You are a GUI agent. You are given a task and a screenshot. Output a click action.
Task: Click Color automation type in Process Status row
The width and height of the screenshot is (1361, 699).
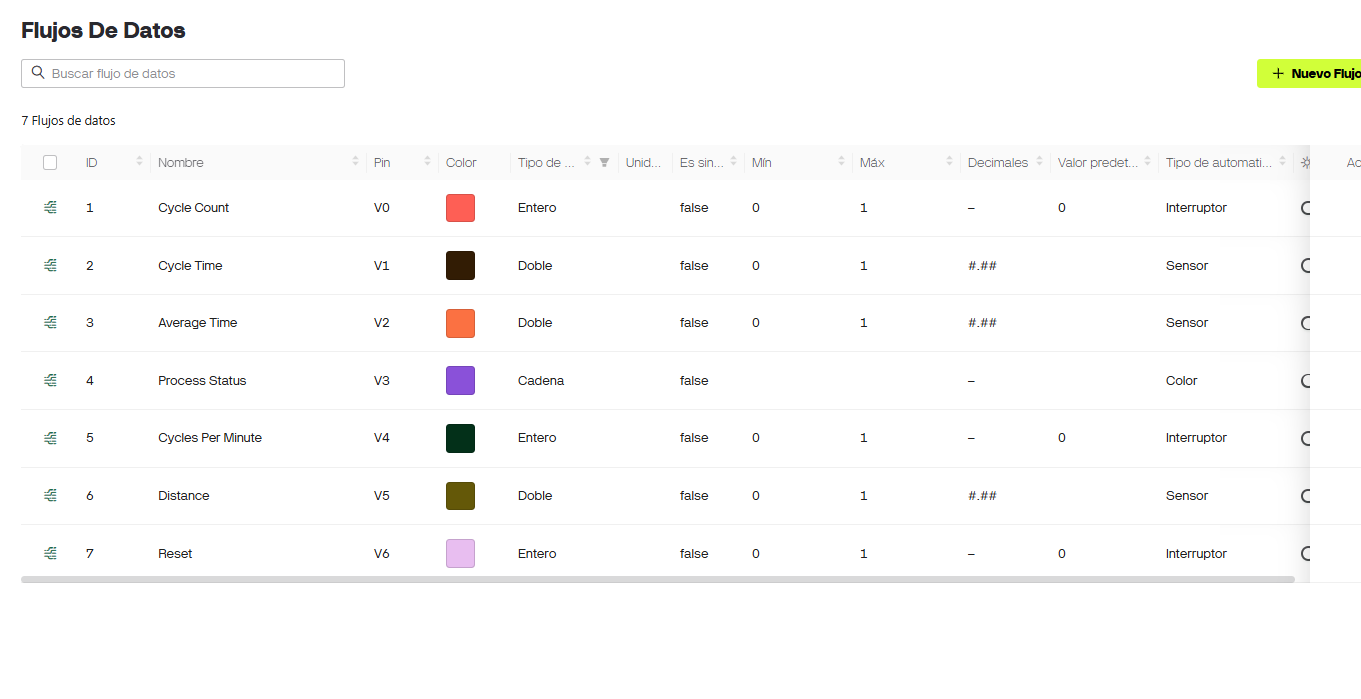(1181, 380)
